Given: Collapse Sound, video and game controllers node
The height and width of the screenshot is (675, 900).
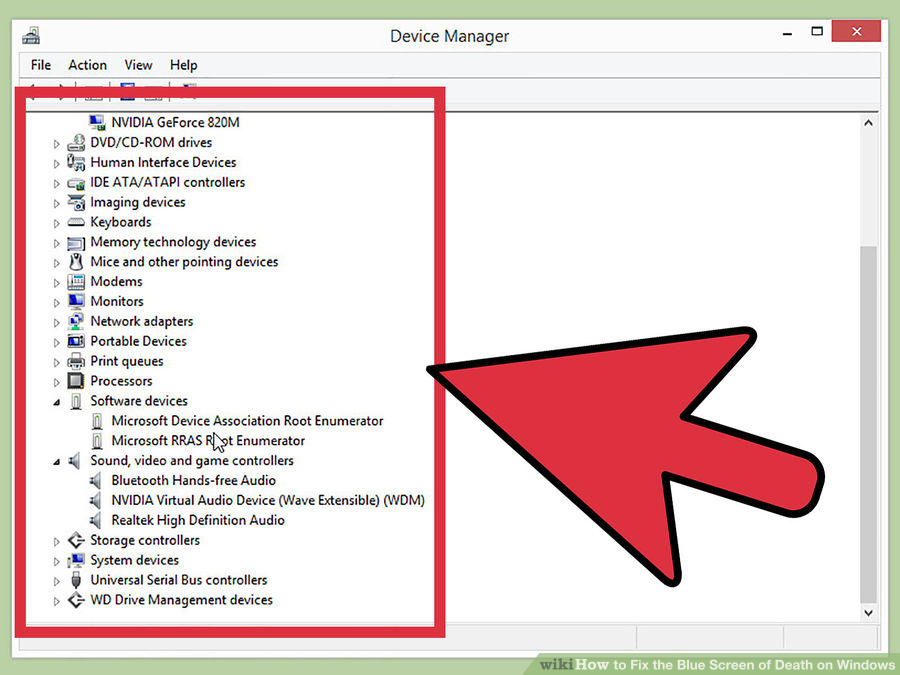Looking at the screenshot, I should click(56, 462).
